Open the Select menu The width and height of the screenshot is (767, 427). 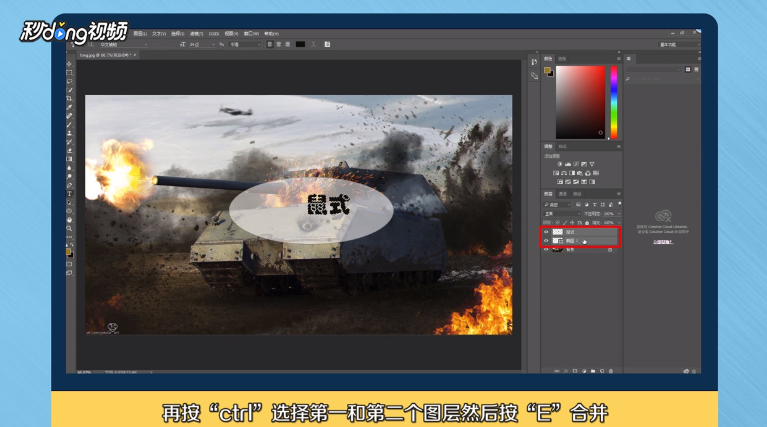(178, 34)
